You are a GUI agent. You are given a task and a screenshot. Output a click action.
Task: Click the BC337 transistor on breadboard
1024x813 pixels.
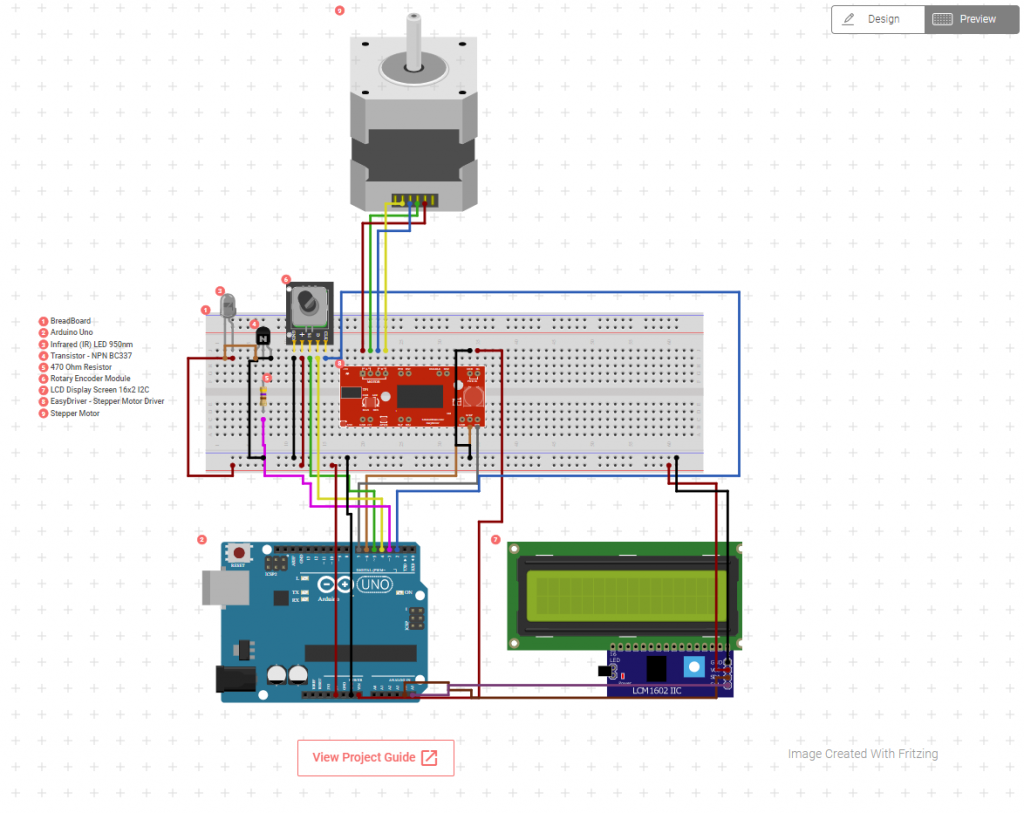click(x=263, y=337)
